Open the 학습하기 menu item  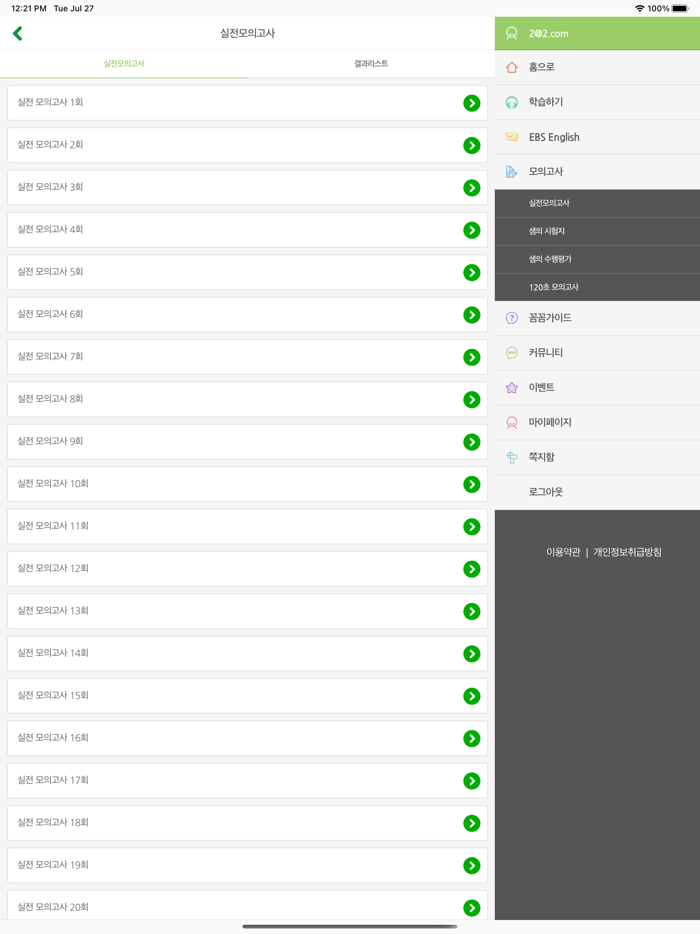pos(597,102)
